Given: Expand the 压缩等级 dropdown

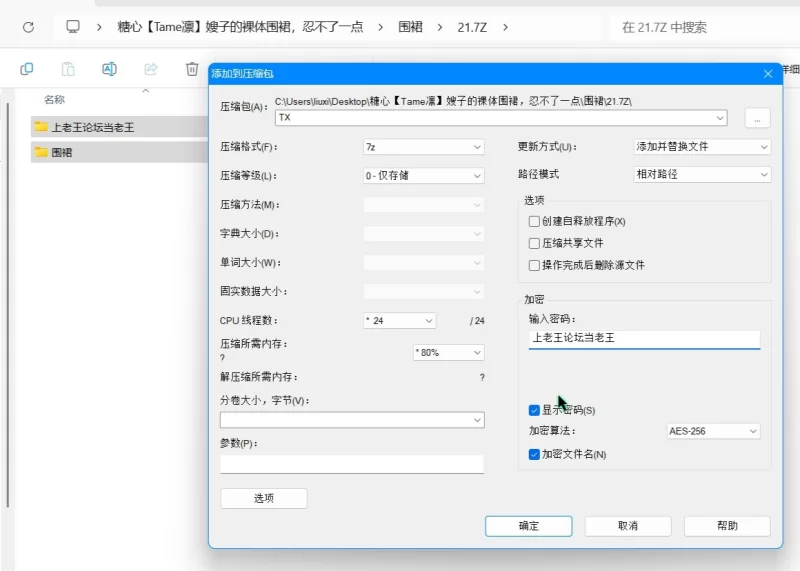Looking at the screenshot, I should click(423, 176).
